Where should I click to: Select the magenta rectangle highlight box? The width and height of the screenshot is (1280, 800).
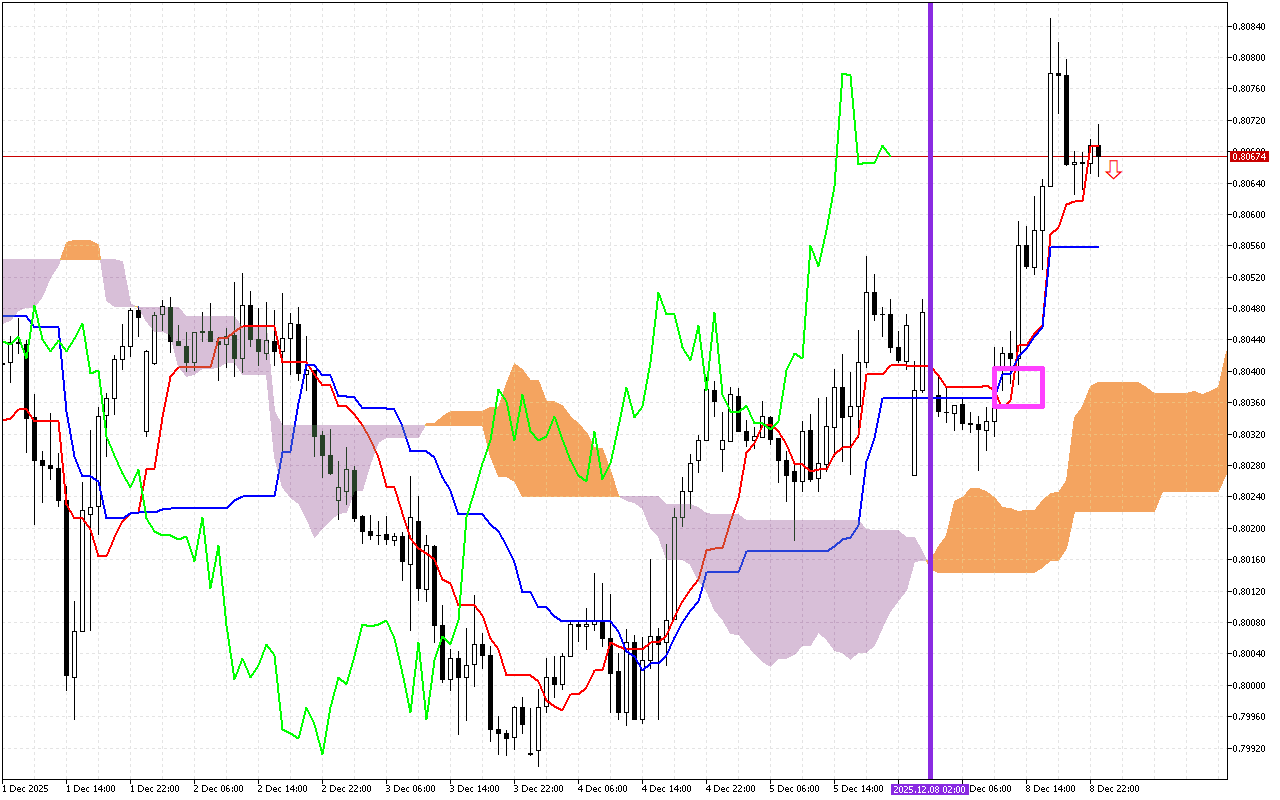[x=1018, y=387]
